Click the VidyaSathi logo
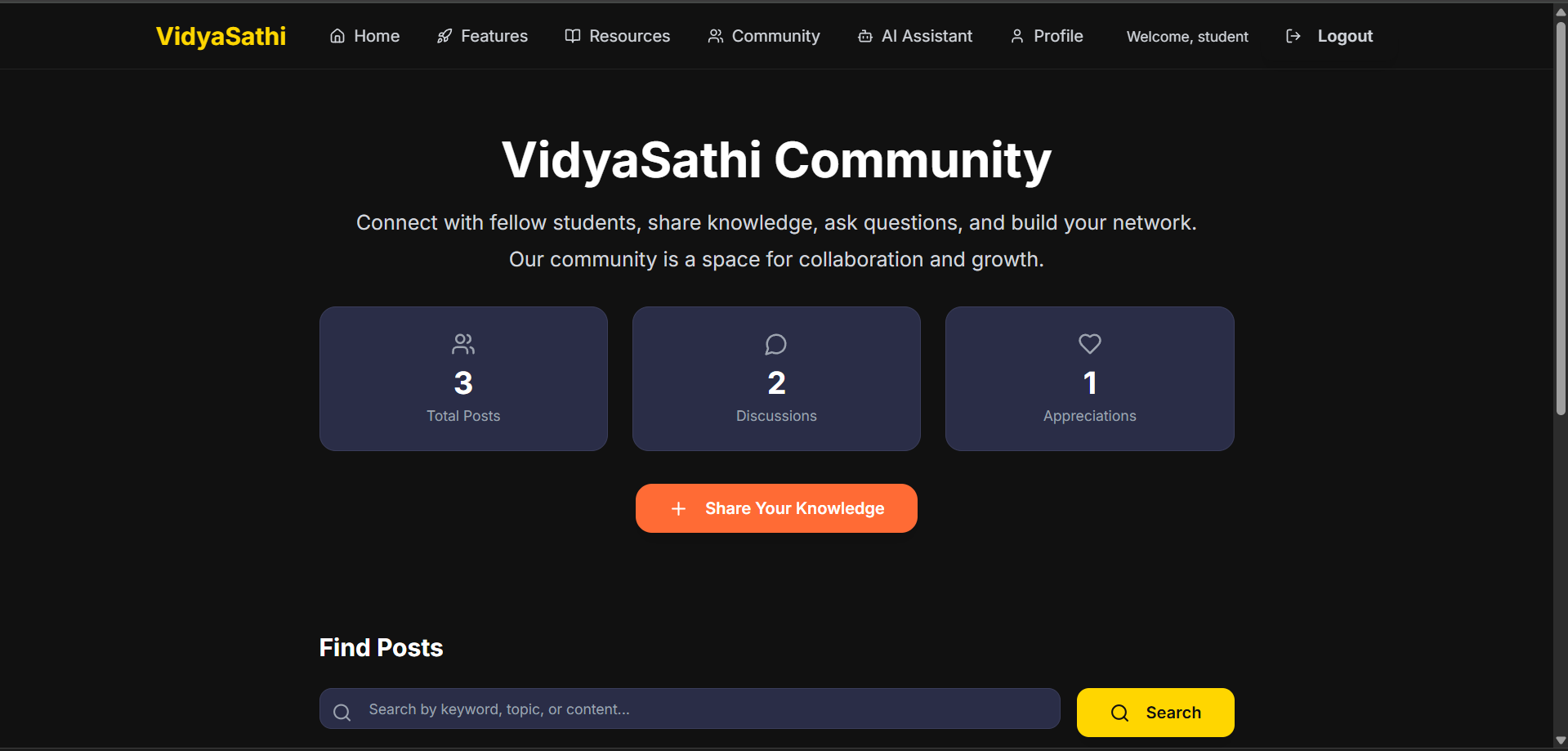1568x751 pixels. point(221,36)
